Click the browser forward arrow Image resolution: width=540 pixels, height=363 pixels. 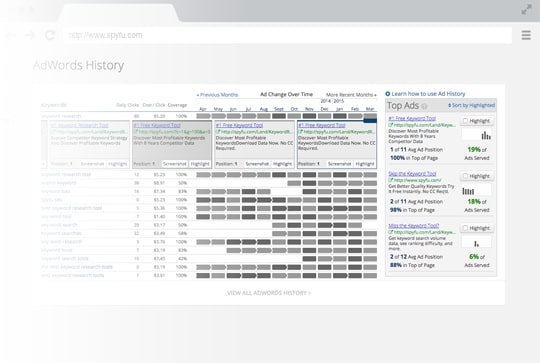click(30, 35)
